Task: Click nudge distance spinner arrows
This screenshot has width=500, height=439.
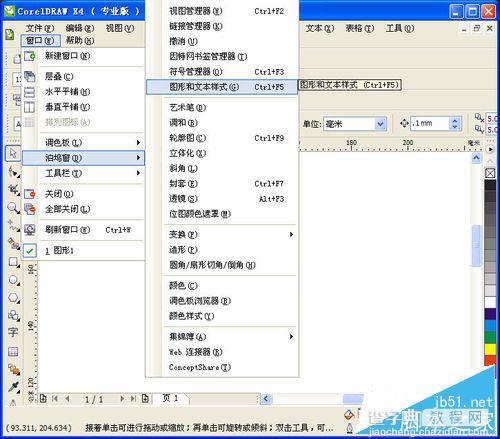Action: pos(455,124)
